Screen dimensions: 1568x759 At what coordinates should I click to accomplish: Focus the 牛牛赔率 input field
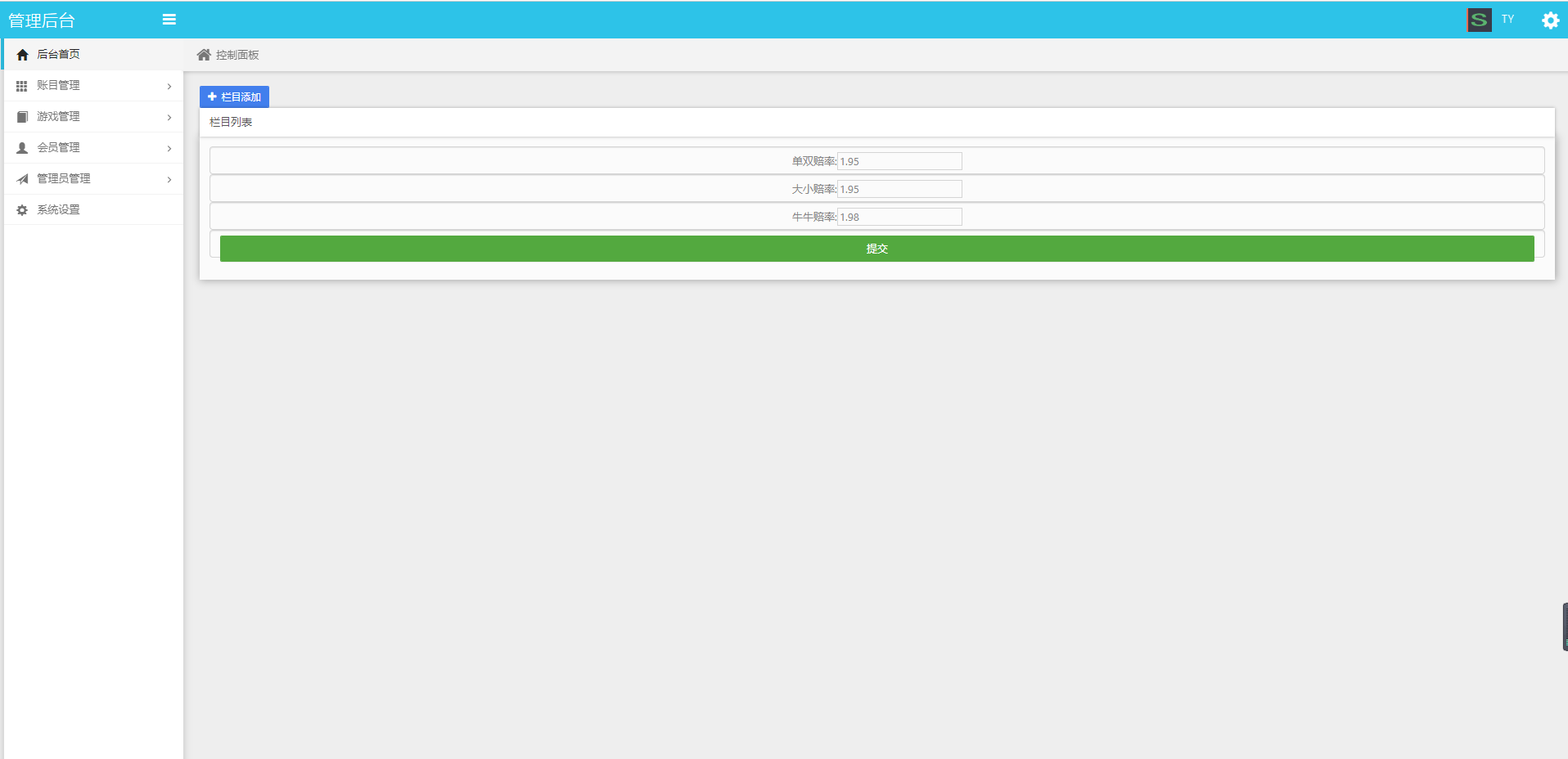[899, 217]
